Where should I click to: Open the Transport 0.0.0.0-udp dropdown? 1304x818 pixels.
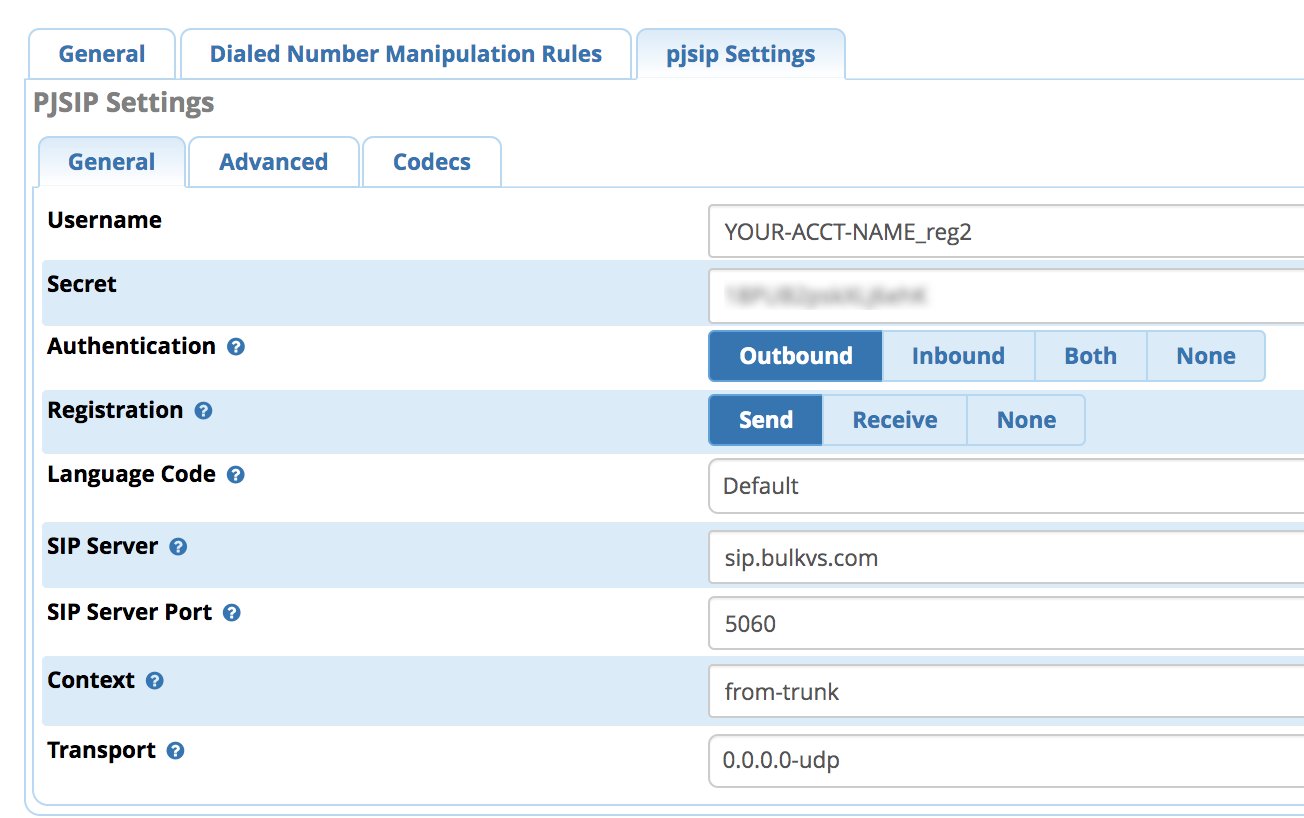click(1006, 761)
